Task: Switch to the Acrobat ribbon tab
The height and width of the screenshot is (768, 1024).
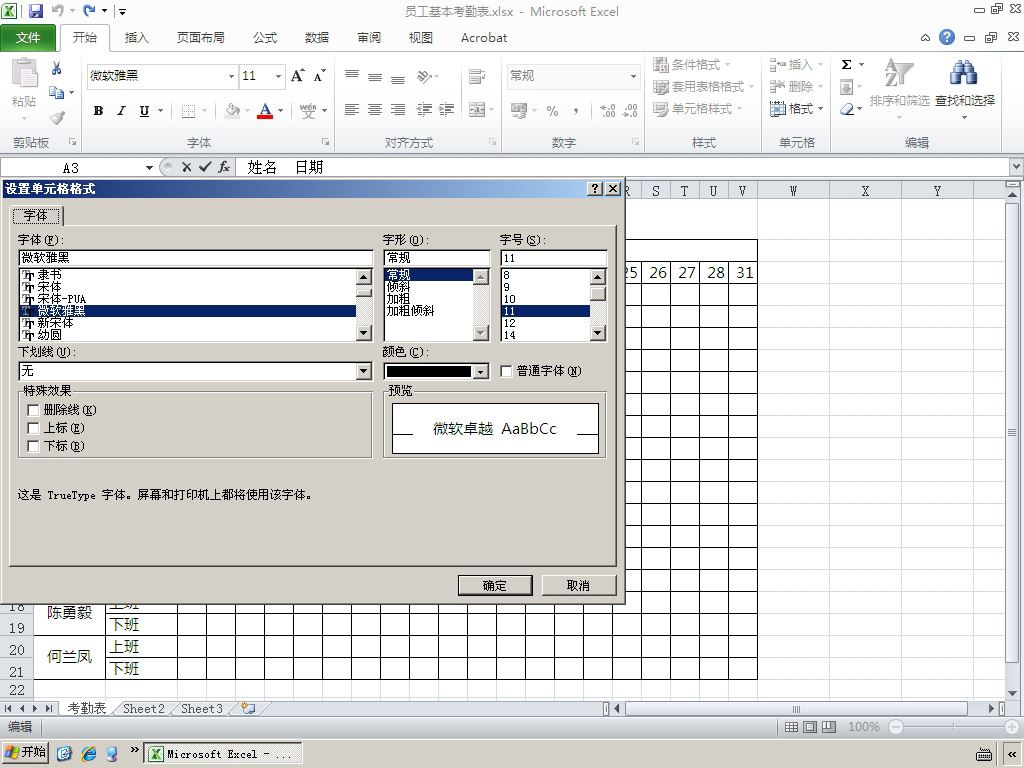Action: tap(484, 38)
